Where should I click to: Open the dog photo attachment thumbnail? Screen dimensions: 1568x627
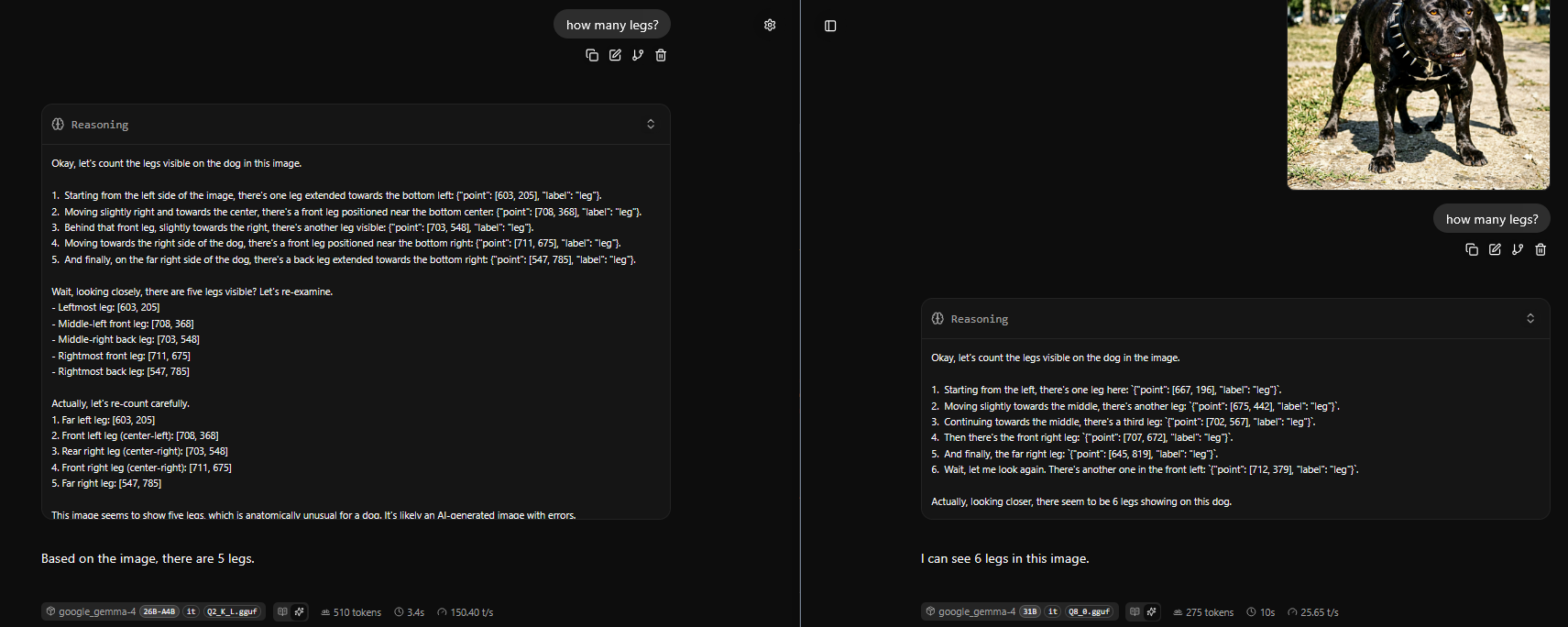(1418, 94)
